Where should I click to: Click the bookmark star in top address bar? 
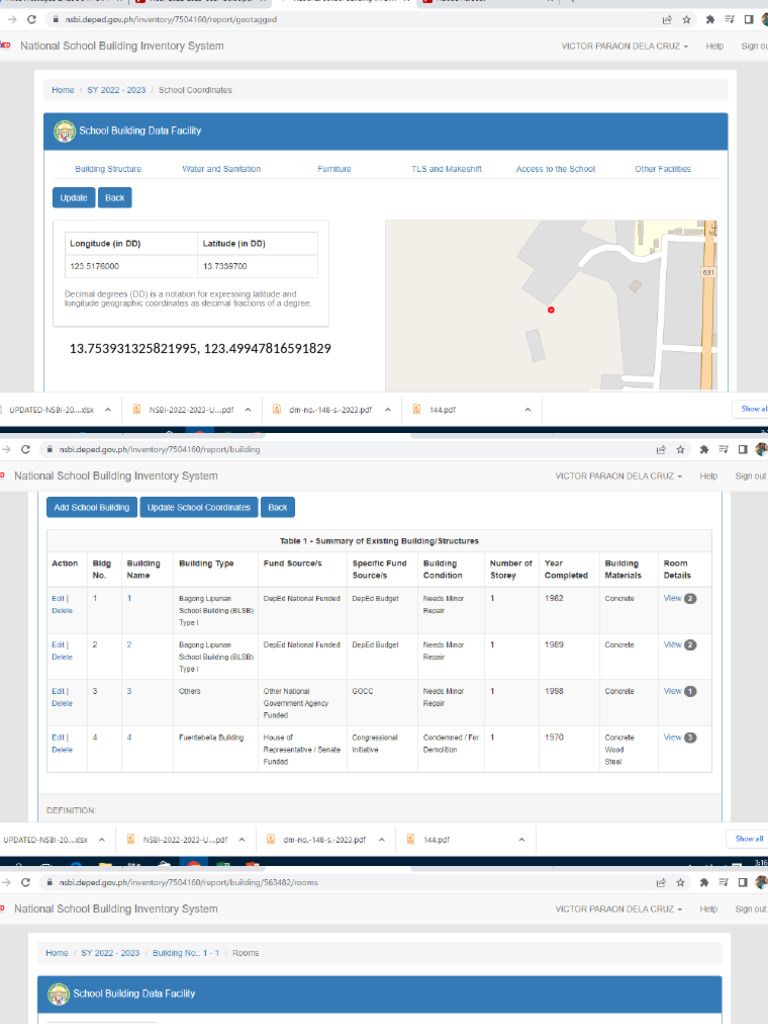point(686,20)
